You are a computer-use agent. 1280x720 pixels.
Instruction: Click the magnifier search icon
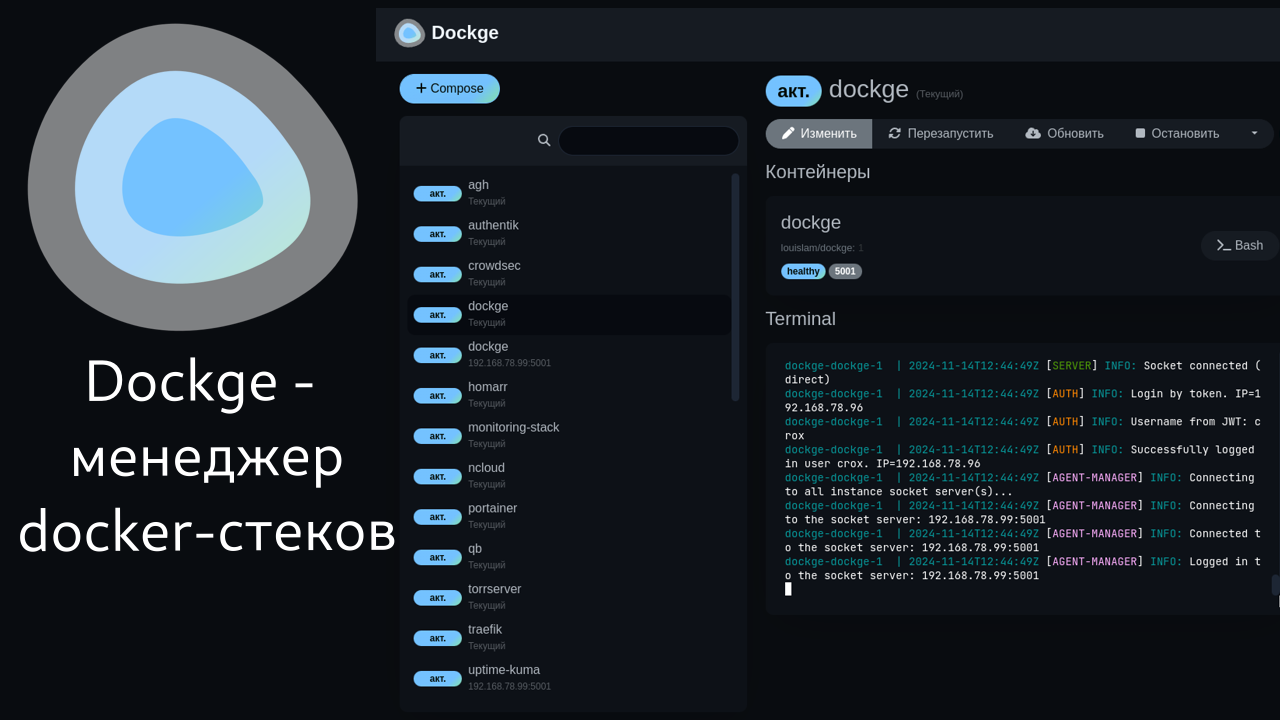[x=544, y=140]
